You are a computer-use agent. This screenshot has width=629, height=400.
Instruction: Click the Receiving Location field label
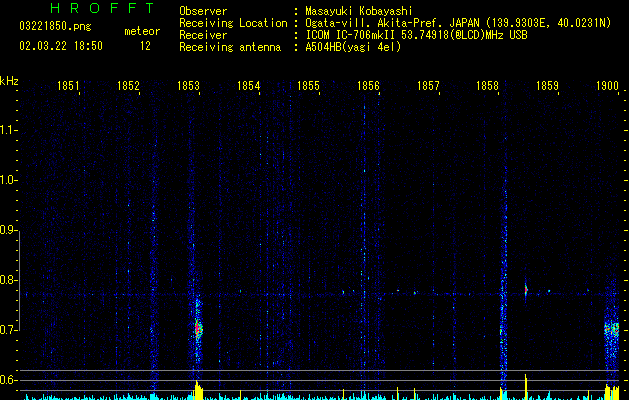click(x=233, y=23)
